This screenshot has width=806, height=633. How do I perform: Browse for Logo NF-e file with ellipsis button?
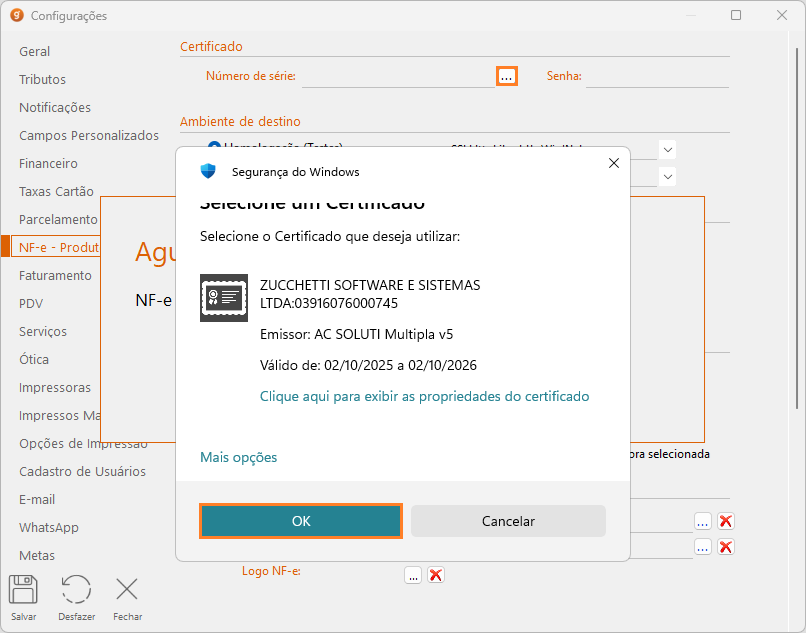413,575
